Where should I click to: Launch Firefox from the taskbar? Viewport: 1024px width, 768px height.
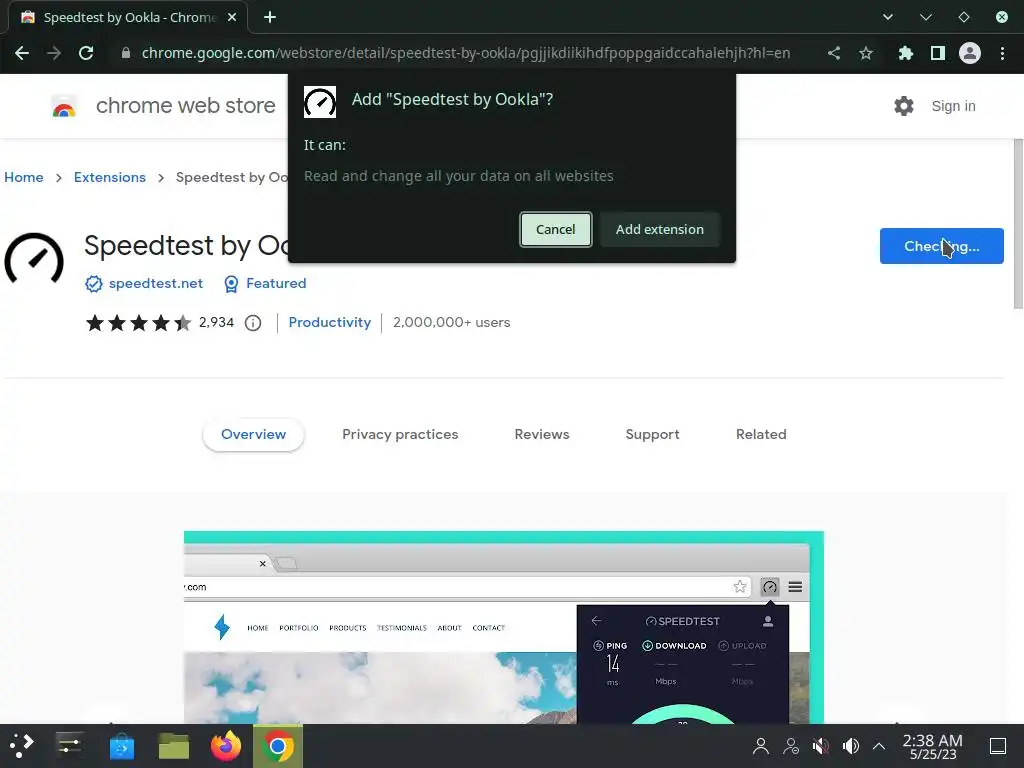click(226, 746)
